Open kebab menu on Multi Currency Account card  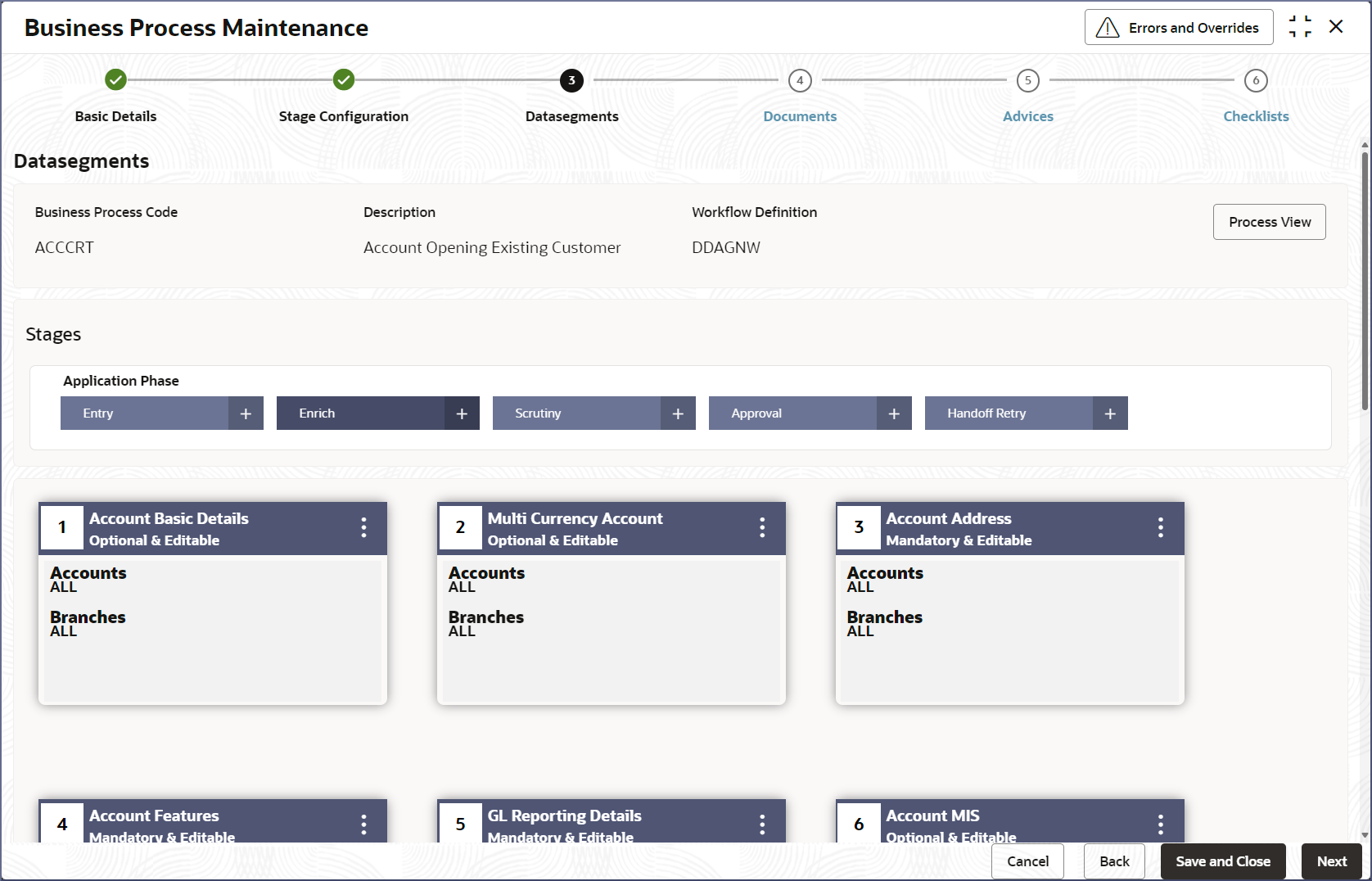[x=762, y=527]
